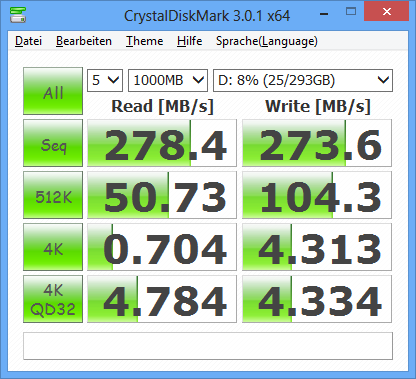The height and width of the screenshot is (379, 416).
Task: Click the 4K QD32 read result 4.784
Action: pyautogui.click(x=162, y=299)
